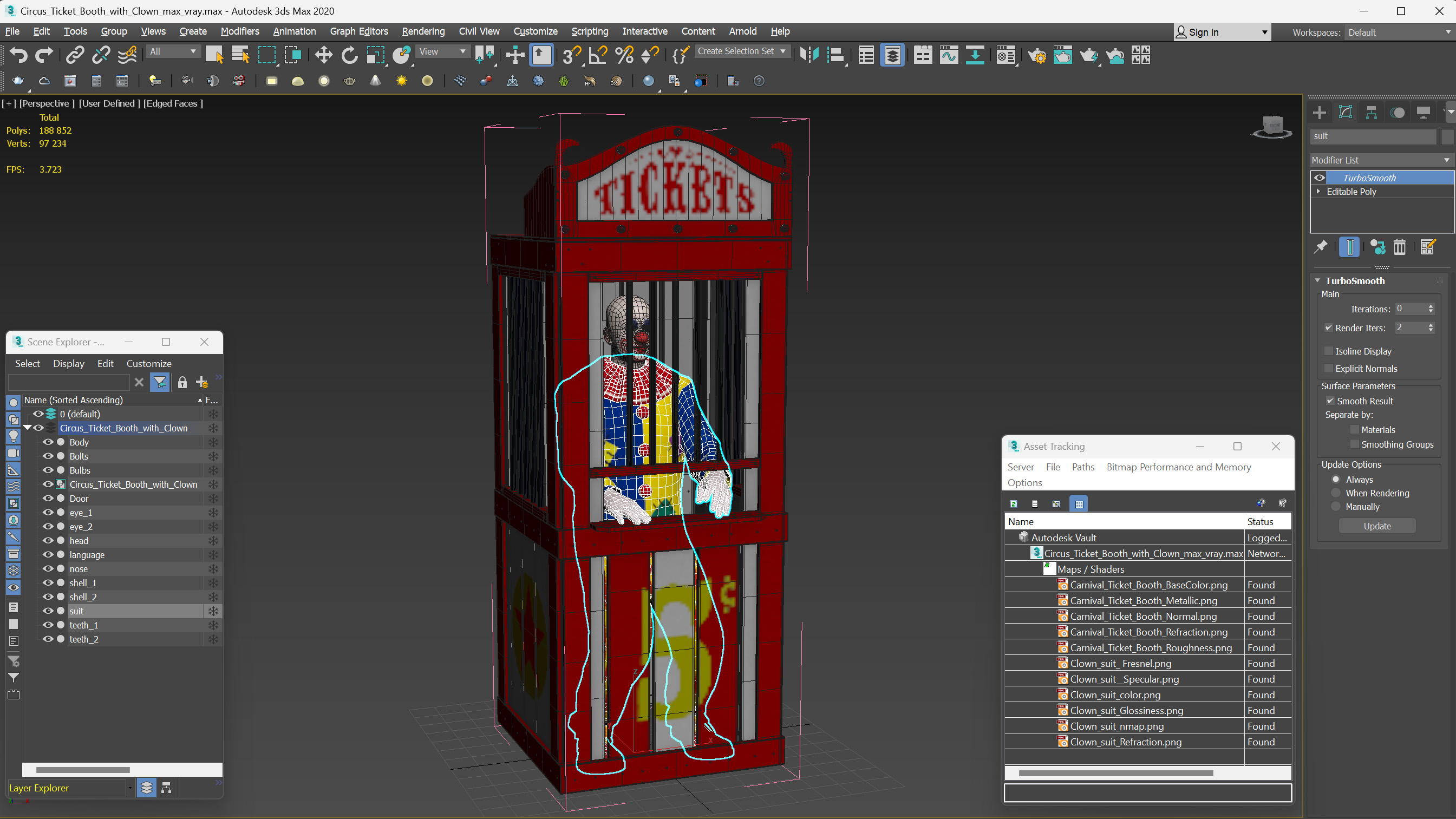Remove modifier from stack trash icon
The image size is (1456, 819).
(x=1400, y=247)
